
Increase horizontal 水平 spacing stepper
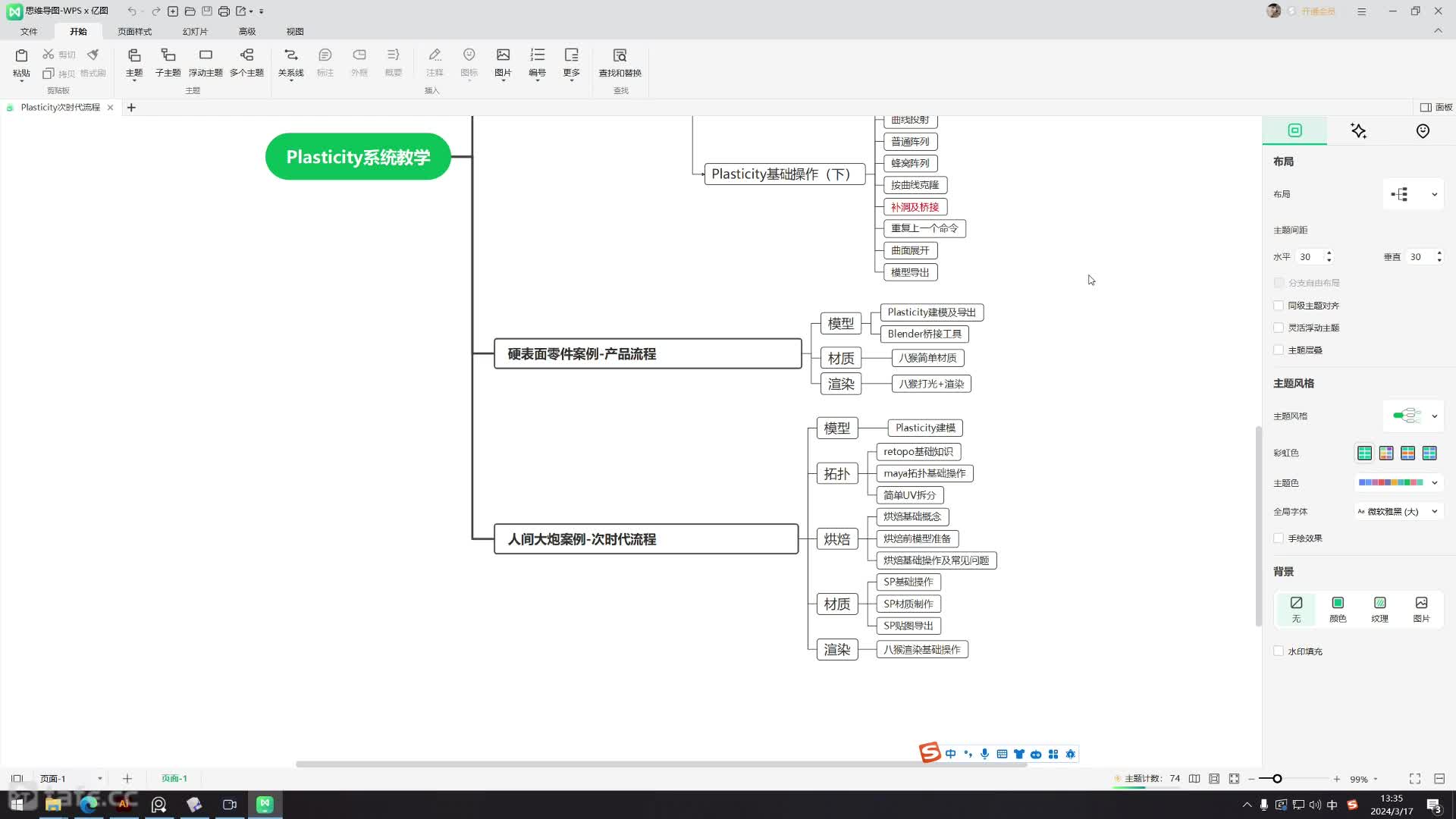tap(1329, 253)
